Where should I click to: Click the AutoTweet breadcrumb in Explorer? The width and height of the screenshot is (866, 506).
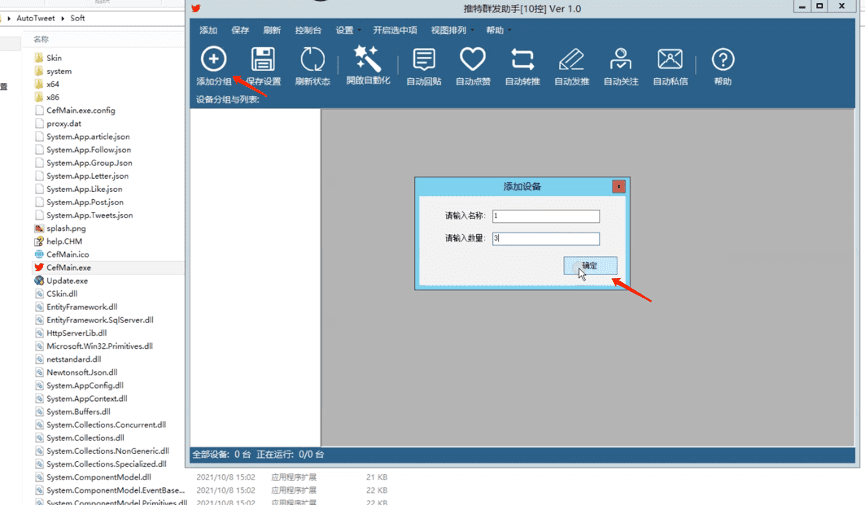tap(35, 18)
